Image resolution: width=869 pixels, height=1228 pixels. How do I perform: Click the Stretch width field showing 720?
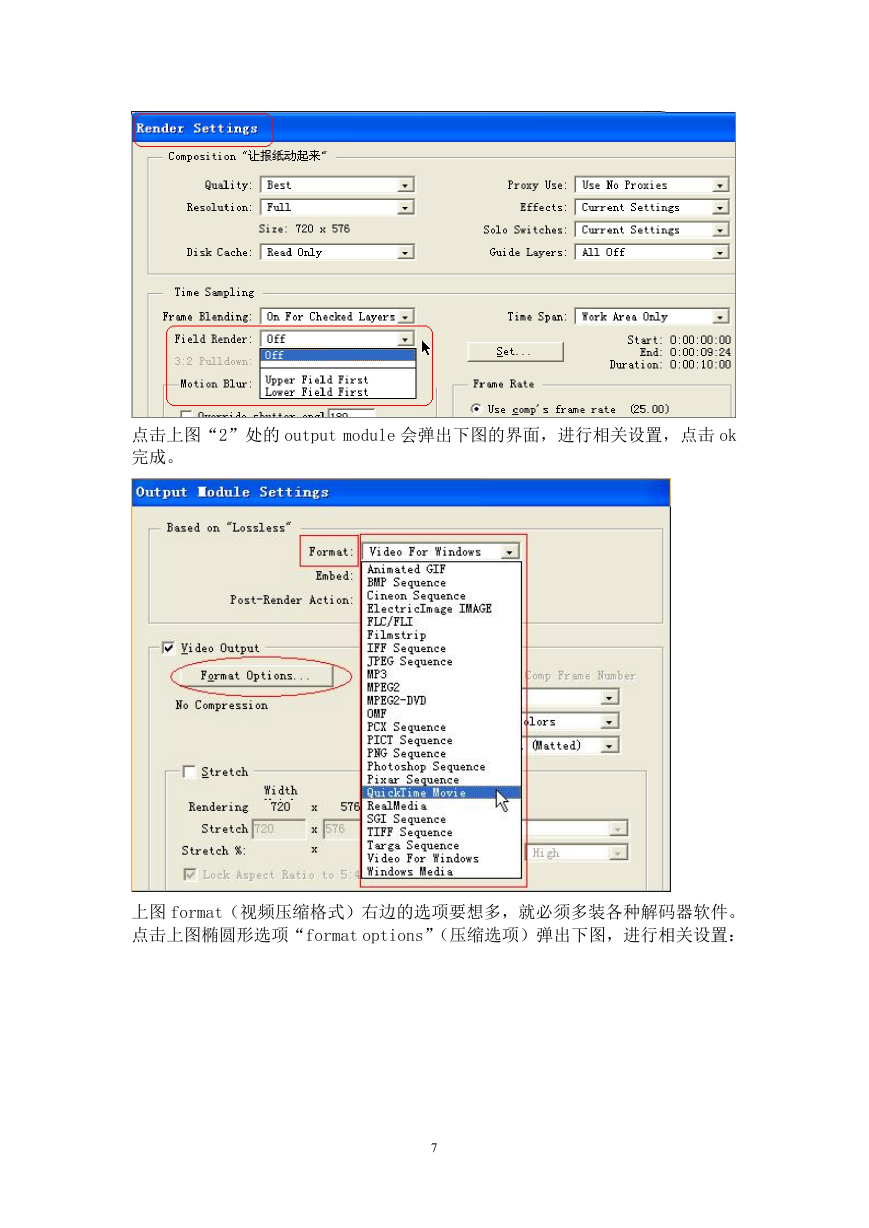click(279, 829)
